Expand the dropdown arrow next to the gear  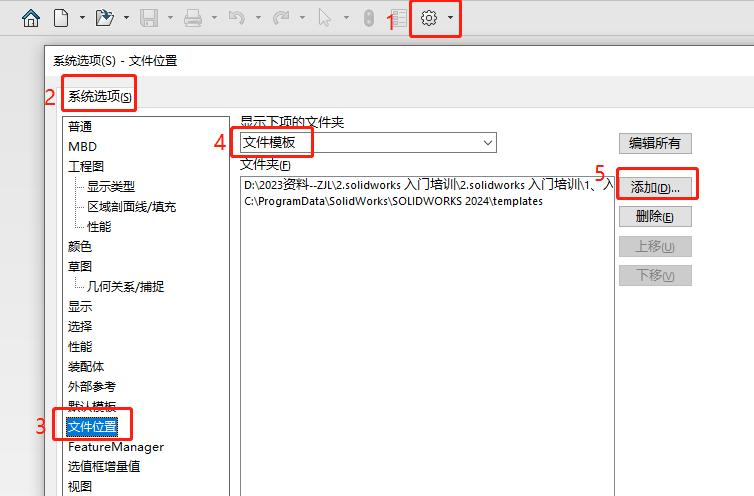click(x=451, y=18)
